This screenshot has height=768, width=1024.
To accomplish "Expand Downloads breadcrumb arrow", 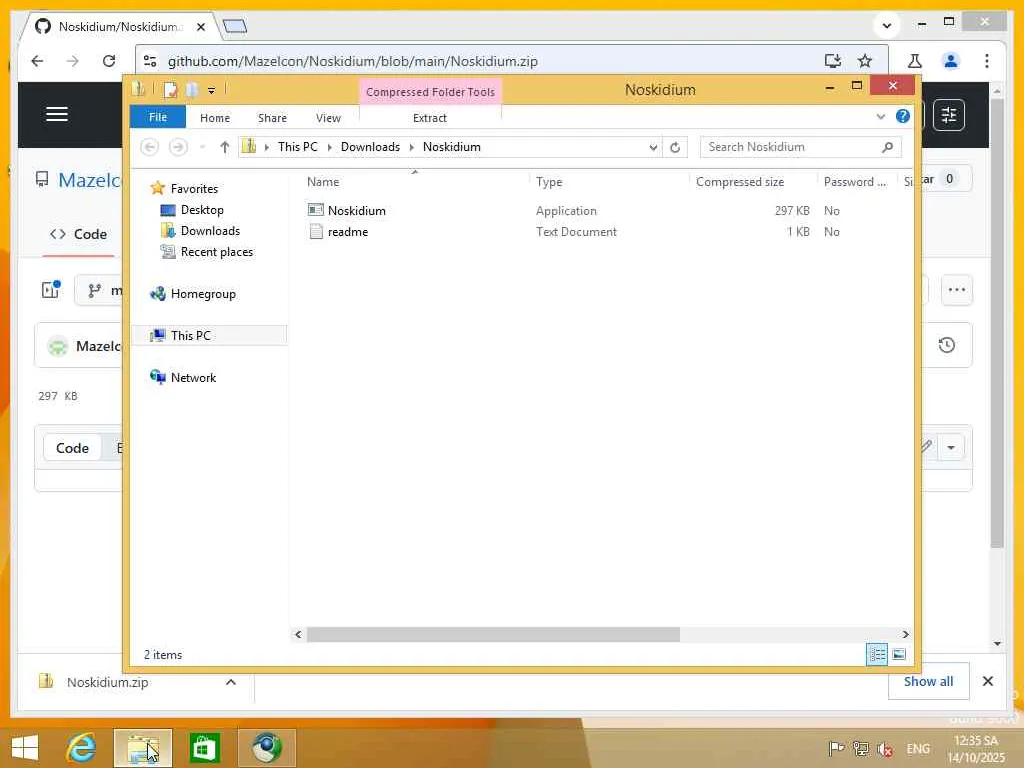I will pyautogui.click(x=411, y=148).
